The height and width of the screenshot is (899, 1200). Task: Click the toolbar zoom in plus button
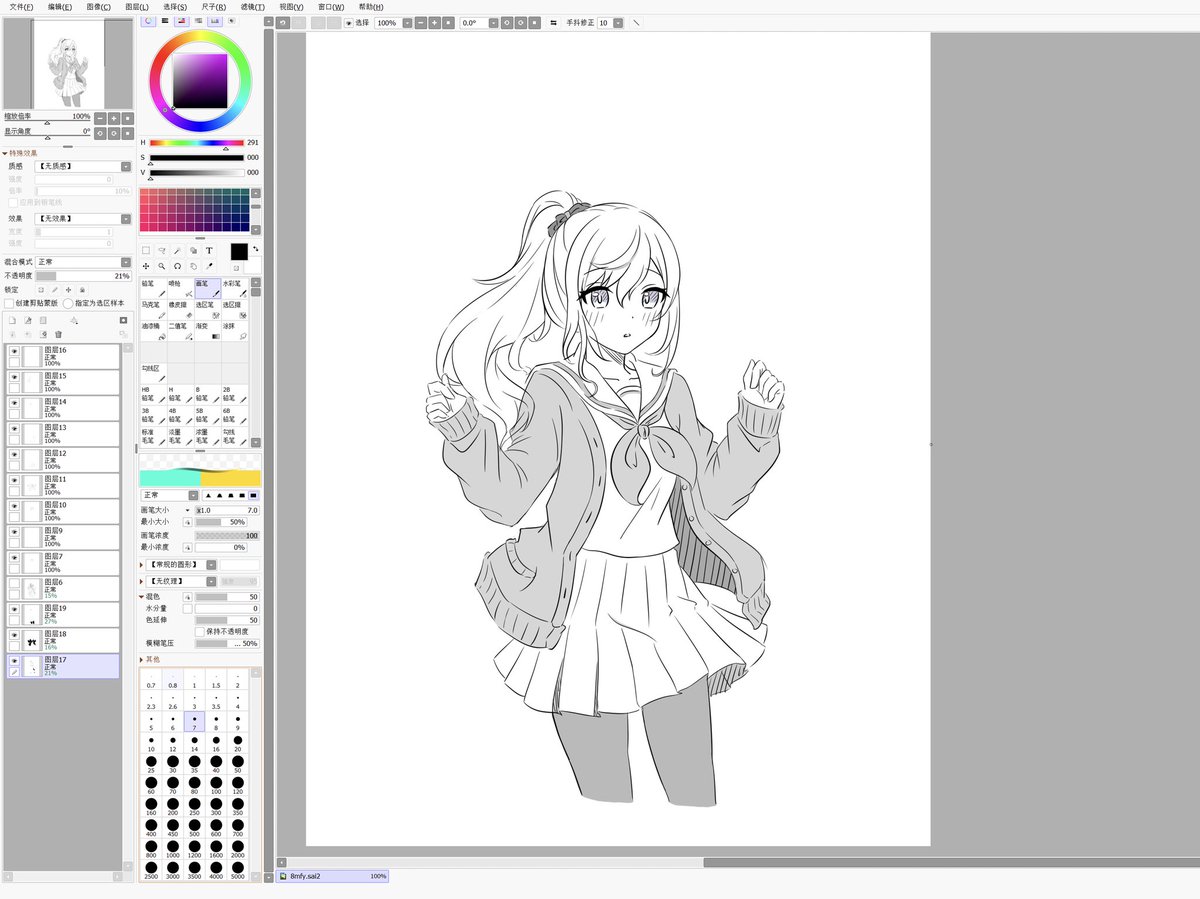(x=435, y=22)
